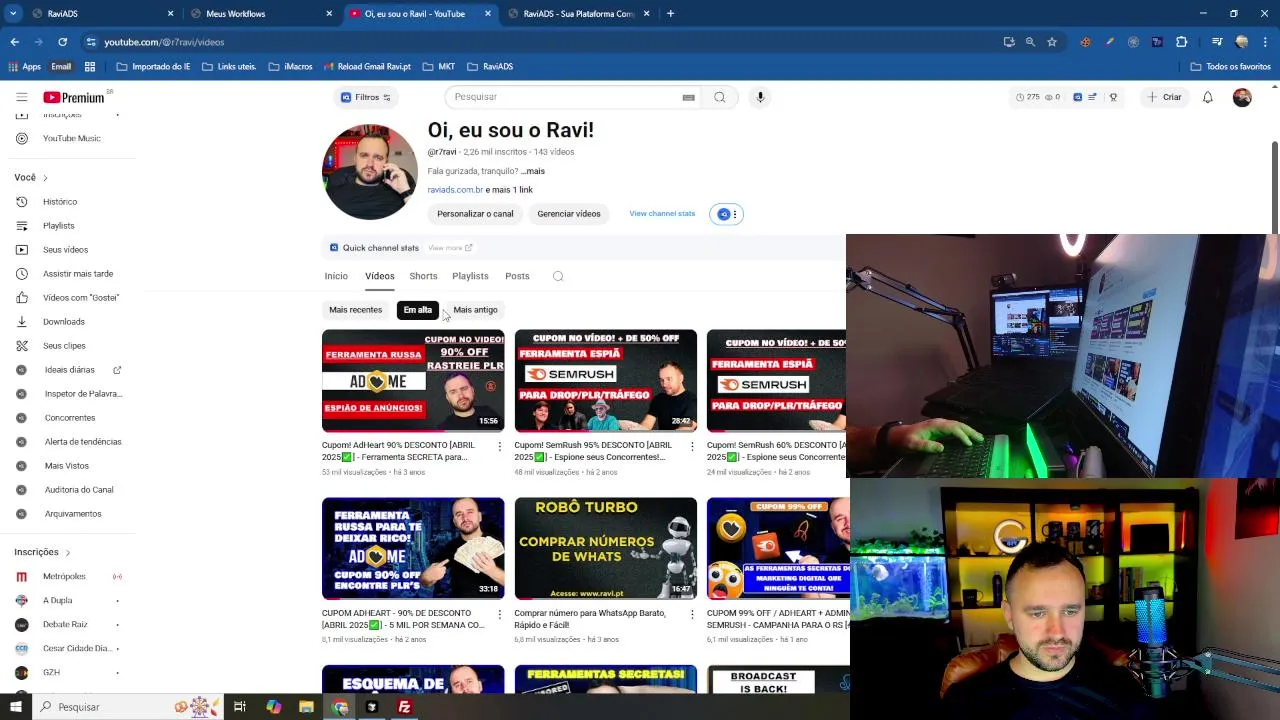Open options for Comprar número WhatsApp video

692,614
